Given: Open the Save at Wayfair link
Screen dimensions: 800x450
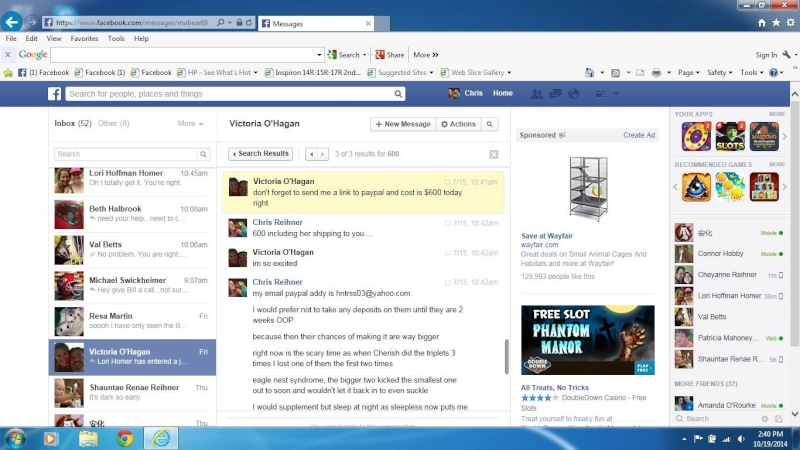Looking at the screenshot, I should click(x=547, y=236).
